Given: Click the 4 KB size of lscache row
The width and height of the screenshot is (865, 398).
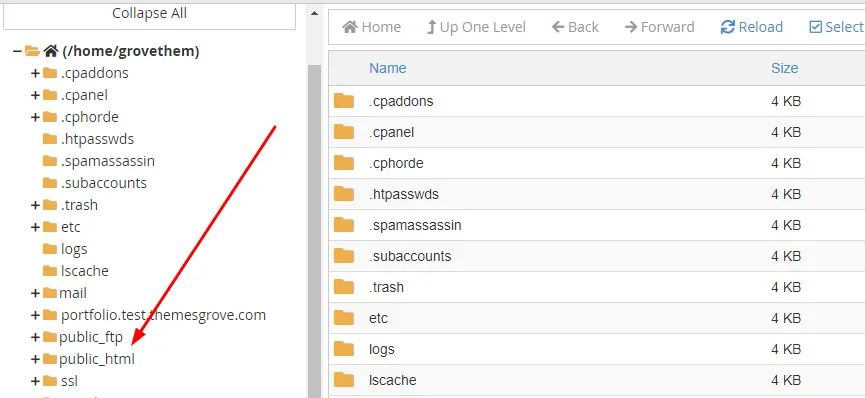Looking at the screenshot, I should 786,380.
